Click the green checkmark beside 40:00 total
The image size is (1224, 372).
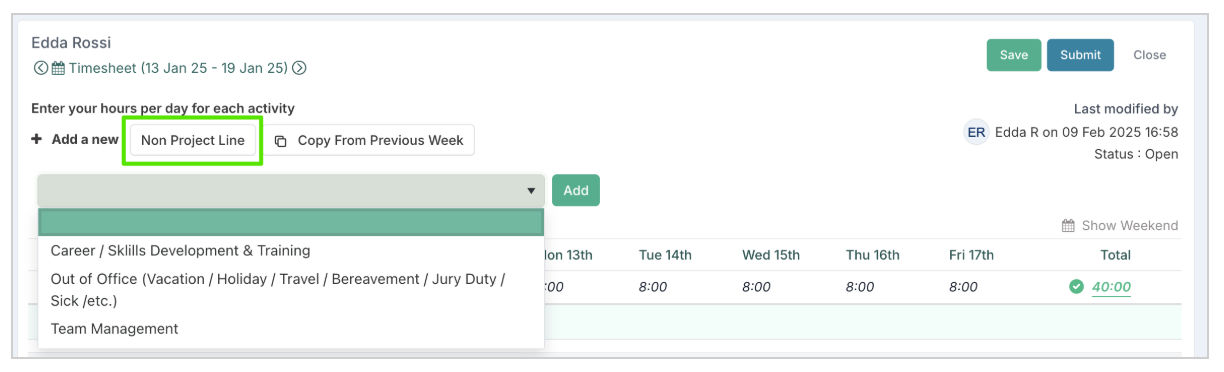pyautogui.click(x=1077, y=287)
